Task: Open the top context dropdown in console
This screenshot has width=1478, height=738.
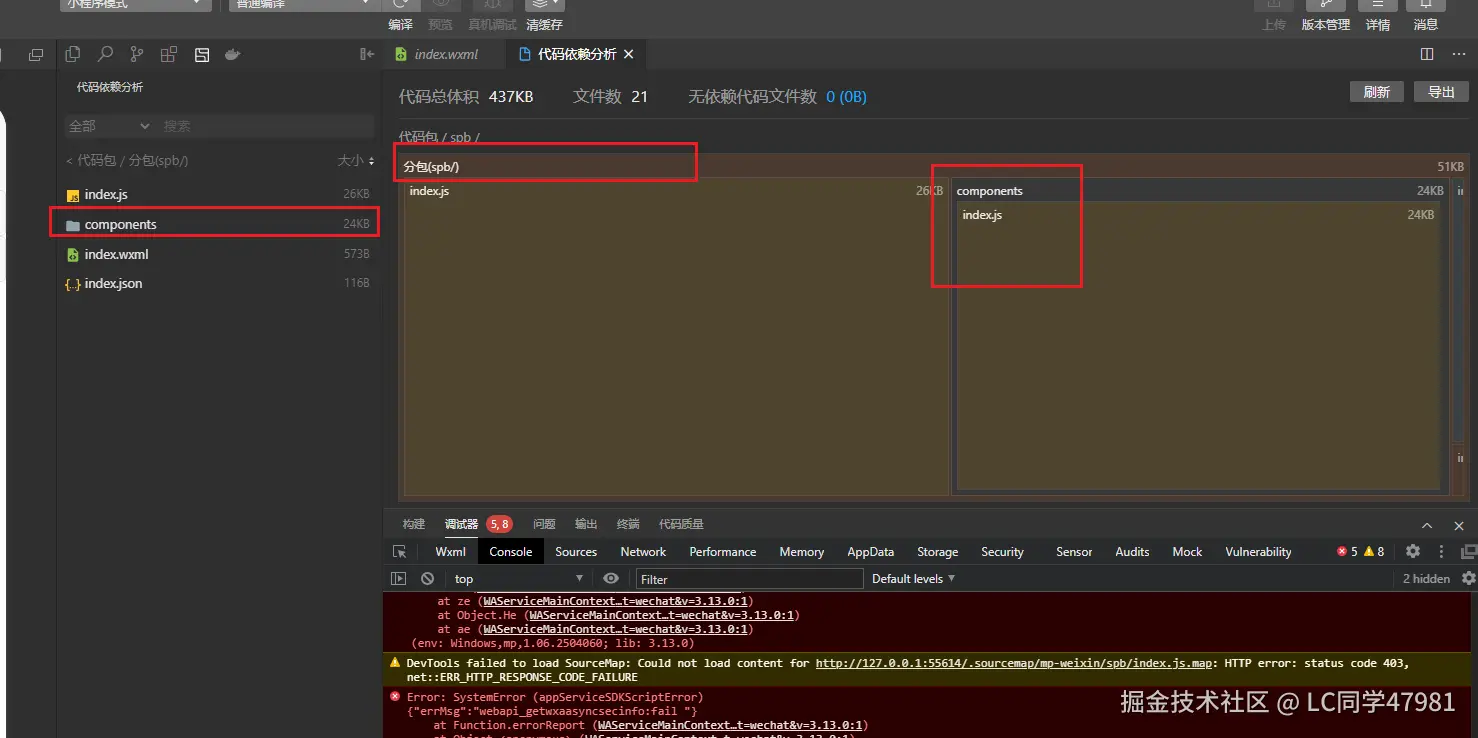Action: [x=518, y=578]
